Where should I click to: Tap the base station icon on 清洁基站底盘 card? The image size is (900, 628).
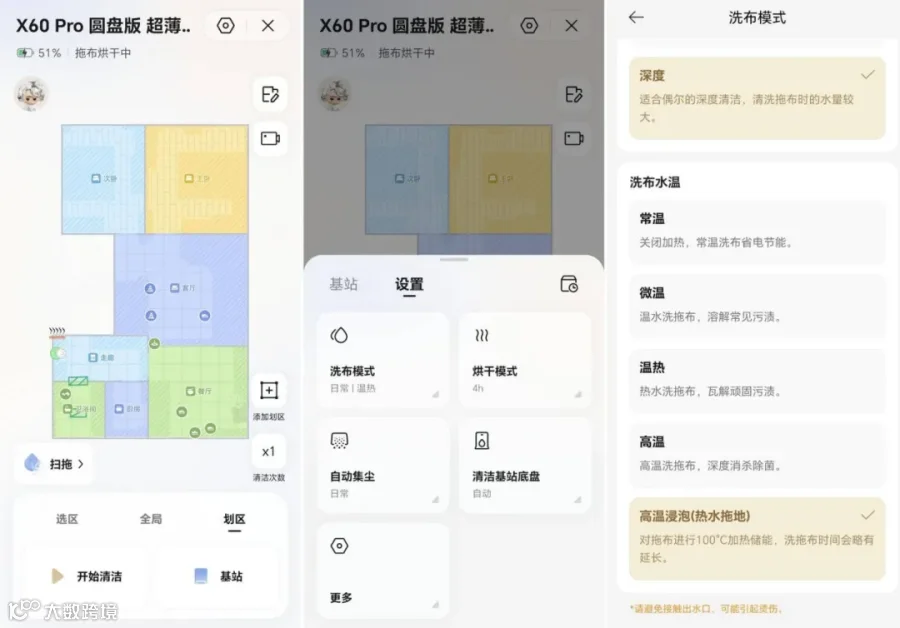(x=482, y=440)
